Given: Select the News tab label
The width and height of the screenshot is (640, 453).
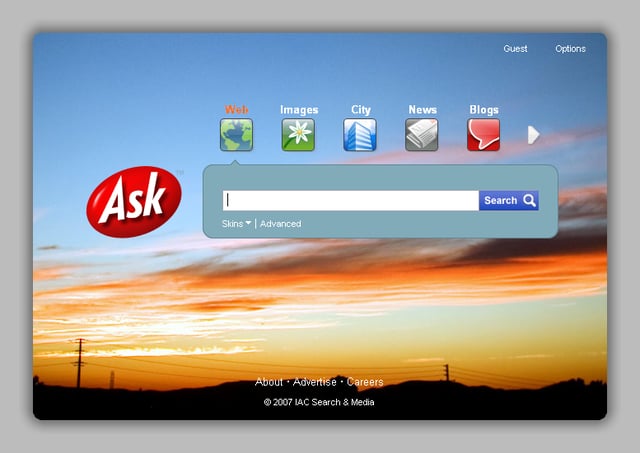Looking at the screenshot, I should click(423, 110).
